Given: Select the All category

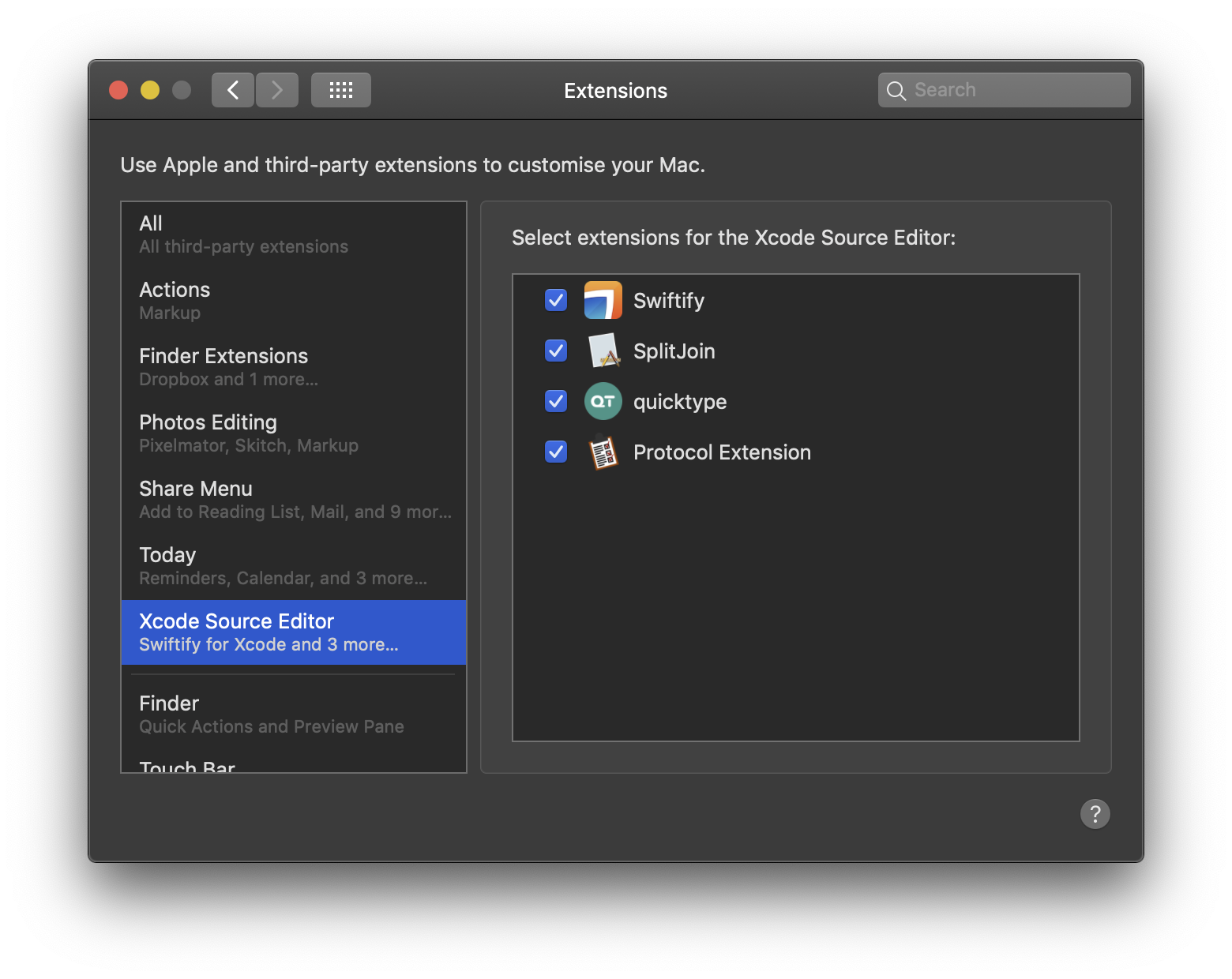Looking at the screenshot, I should (x=294, y=234).
